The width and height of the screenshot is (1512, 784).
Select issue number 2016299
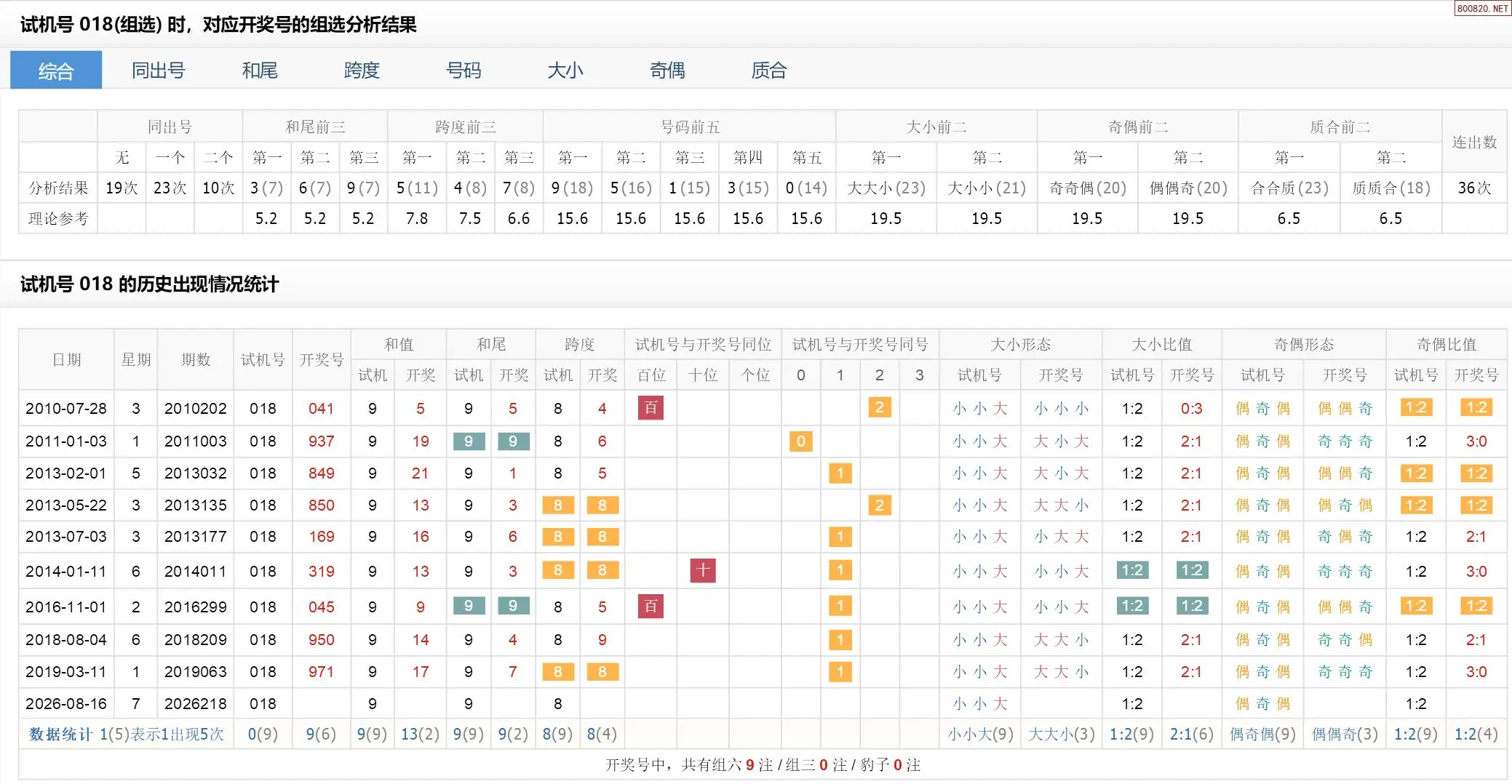pyautogui.click(x=196, y=607)
